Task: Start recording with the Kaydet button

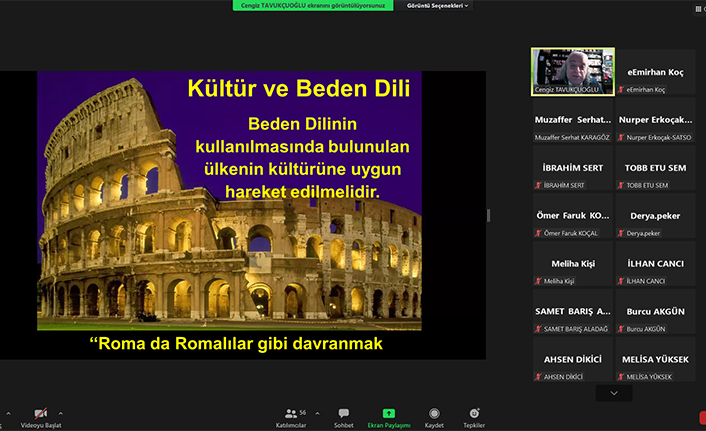Action: [x=434, y=413]
